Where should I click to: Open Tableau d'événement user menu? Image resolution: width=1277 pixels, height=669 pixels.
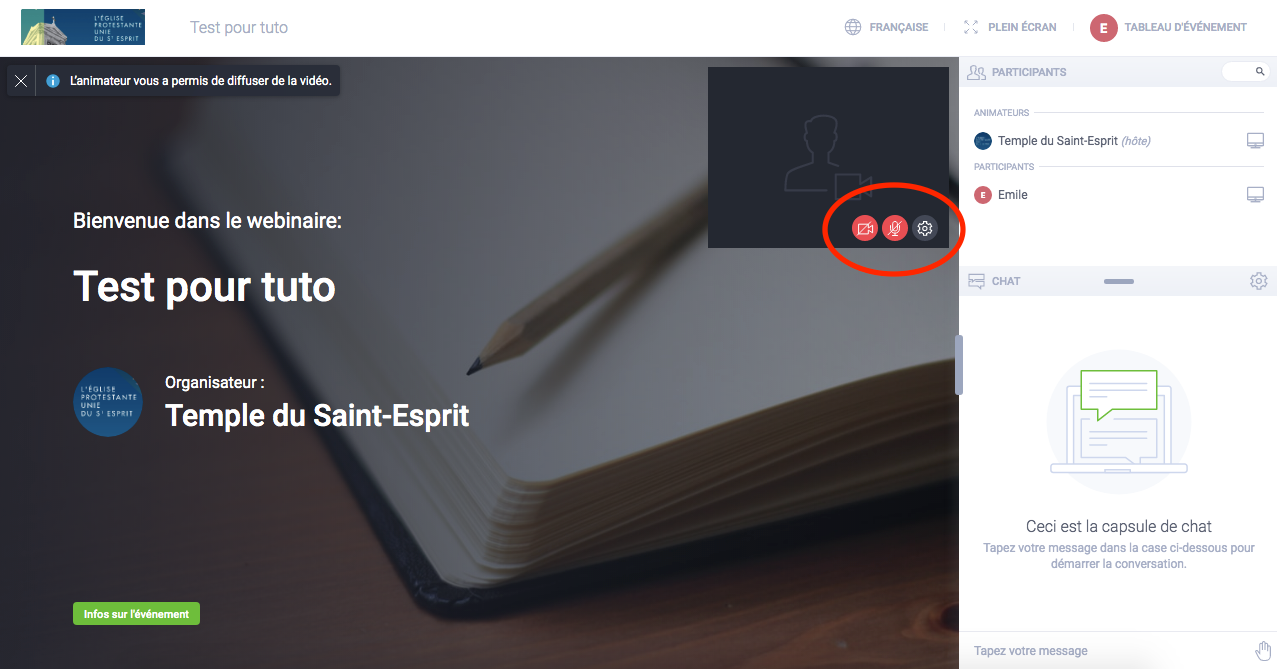[1168, 28]
